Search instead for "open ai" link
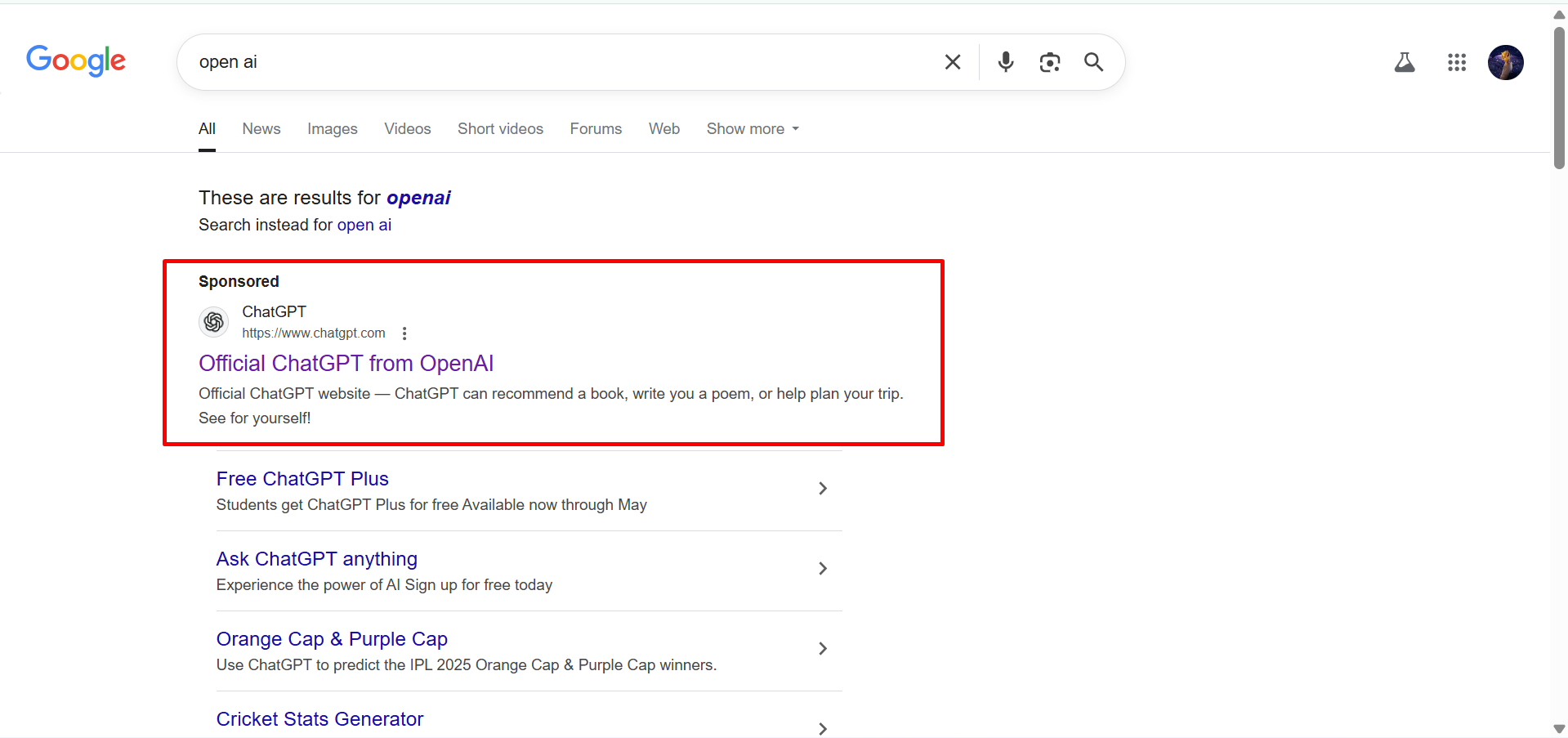The width and height of the screenshot is (1568, 738). click(364, 225)
